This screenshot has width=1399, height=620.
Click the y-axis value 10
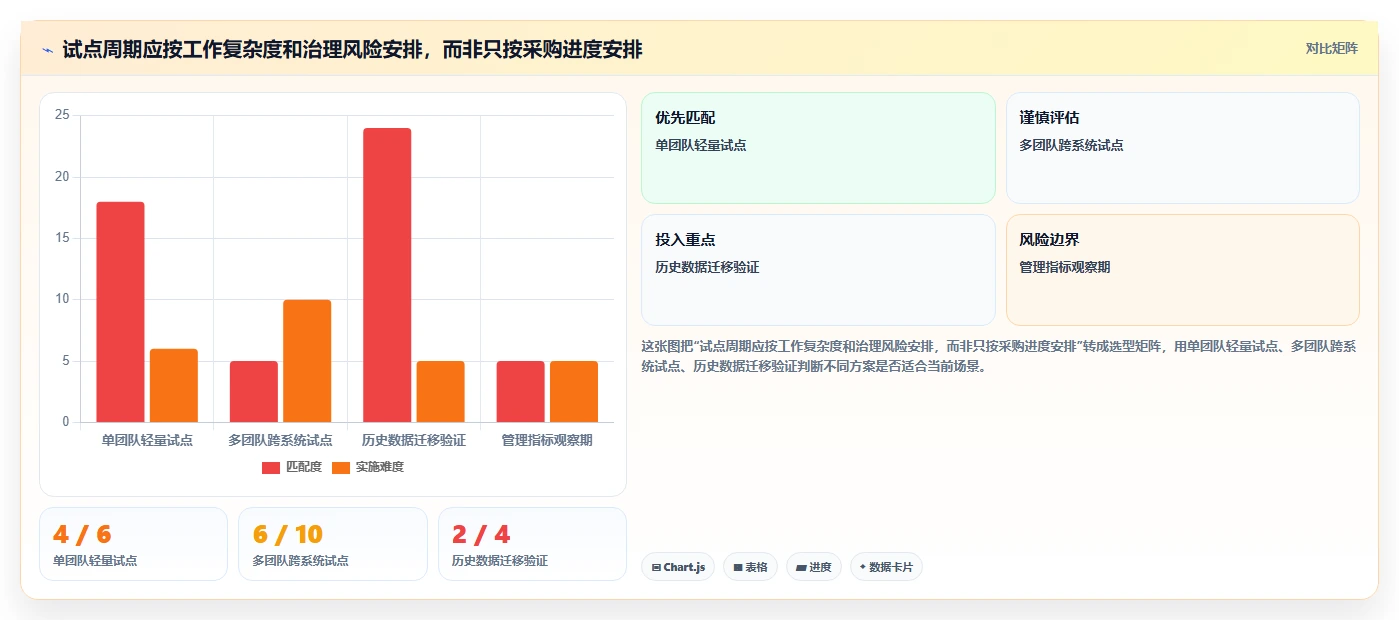point(62,299)
